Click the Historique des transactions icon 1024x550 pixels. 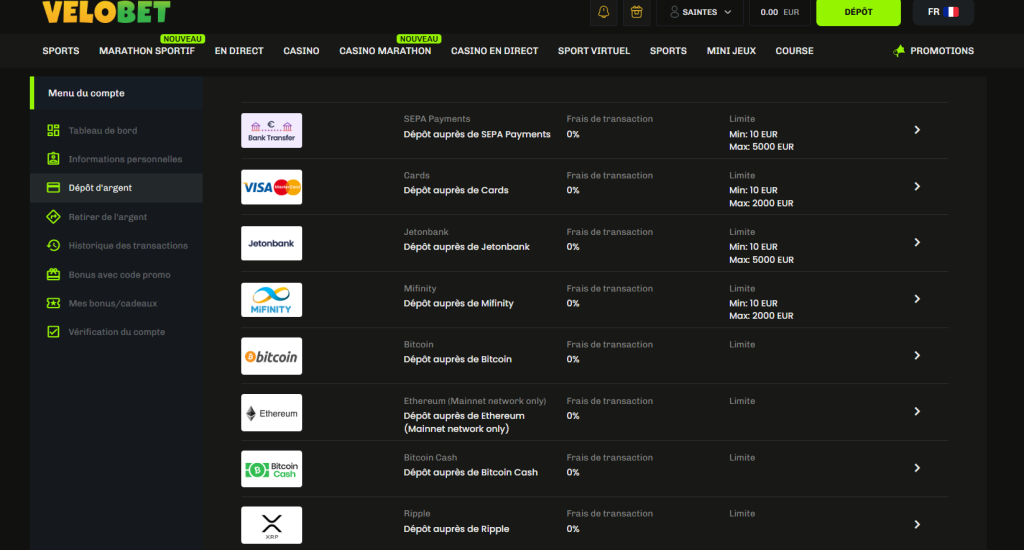[53, 246]
